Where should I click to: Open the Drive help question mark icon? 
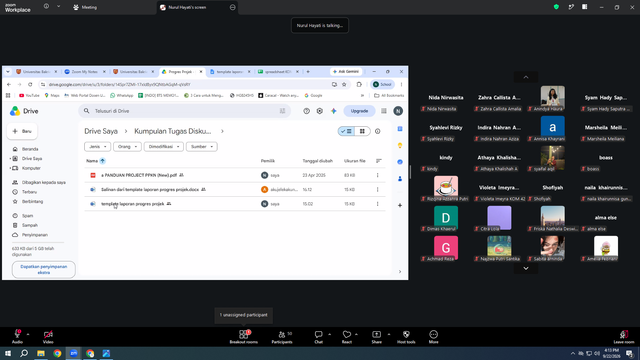tap(307, 111)
